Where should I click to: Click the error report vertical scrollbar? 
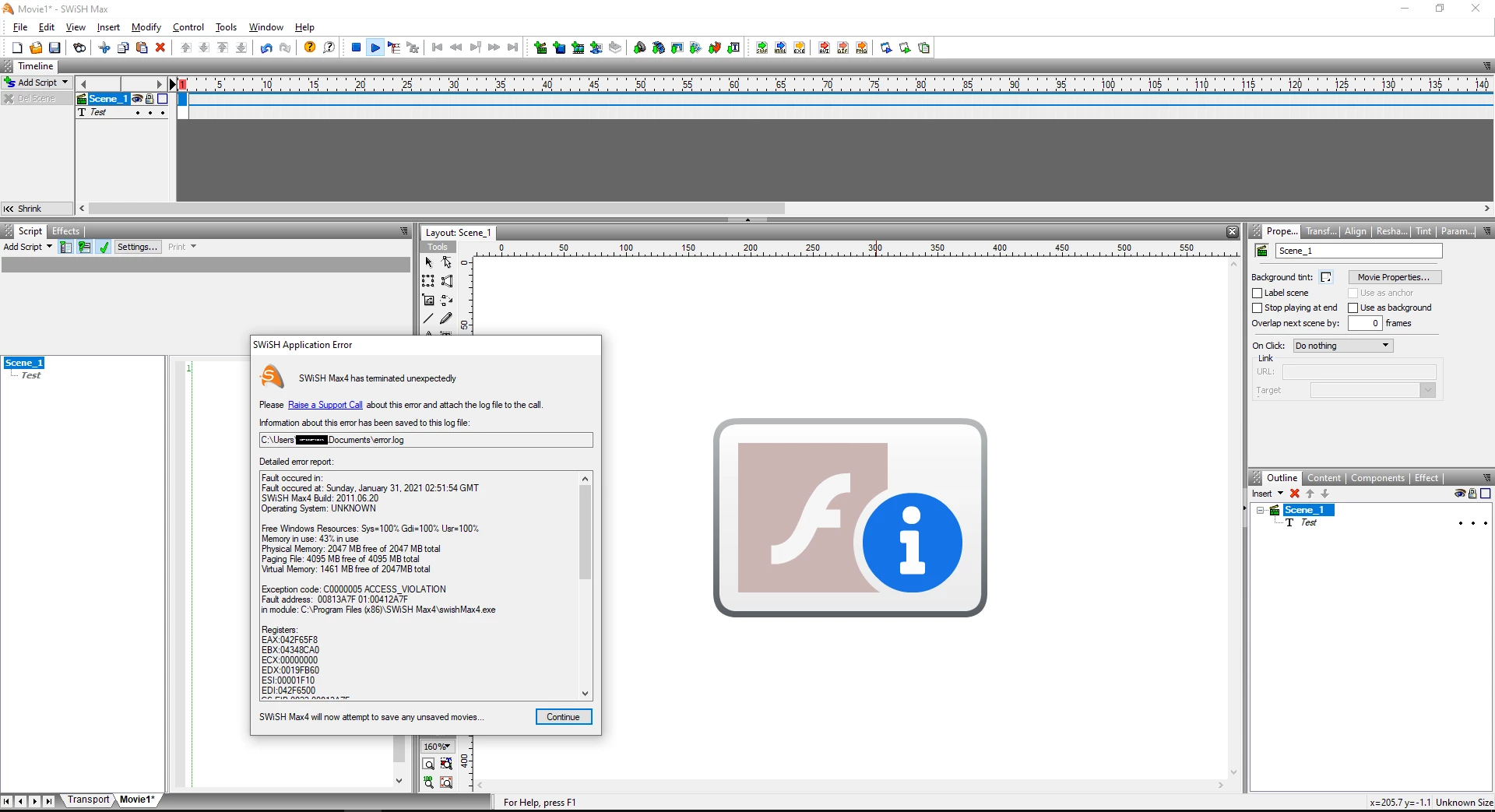[586, 586]
